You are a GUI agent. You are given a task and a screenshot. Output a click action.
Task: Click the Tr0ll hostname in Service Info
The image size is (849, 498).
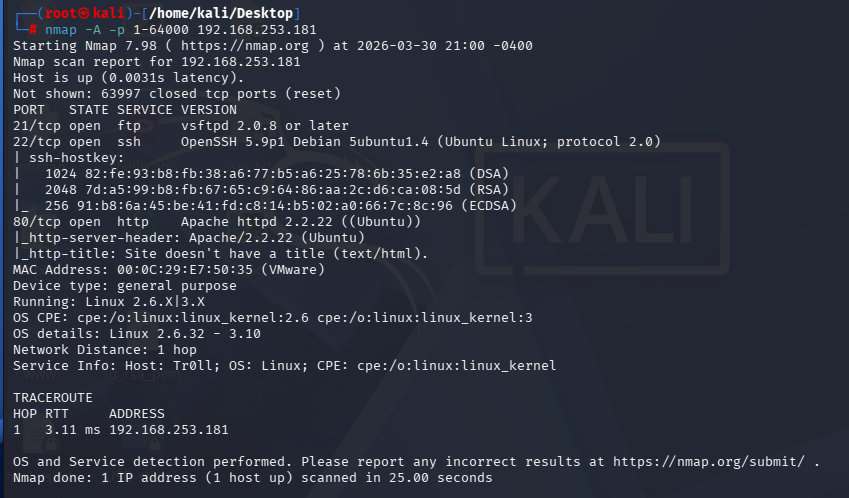(197, 366)
